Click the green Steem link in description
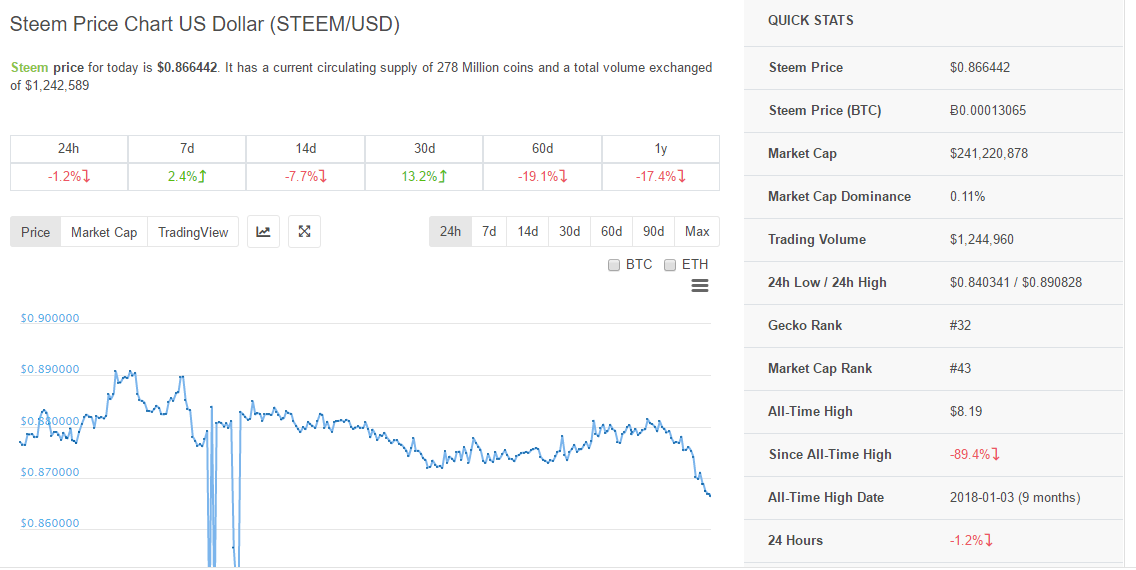Screen dimensions: 1136x570 pos(29,68)
